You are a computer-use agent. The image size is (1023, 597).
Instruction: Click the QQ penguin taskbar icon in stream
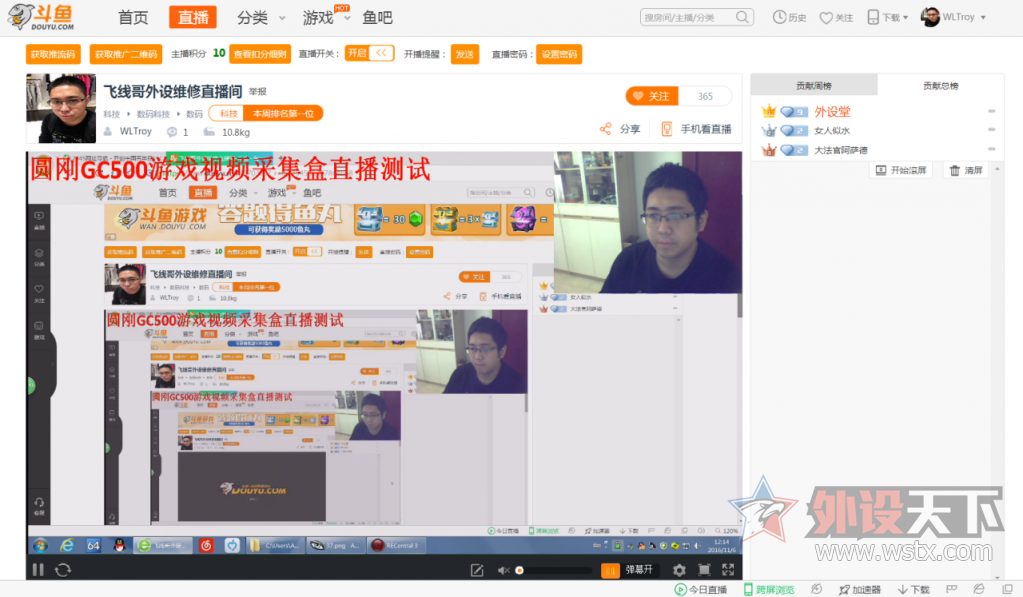[119, 545]
